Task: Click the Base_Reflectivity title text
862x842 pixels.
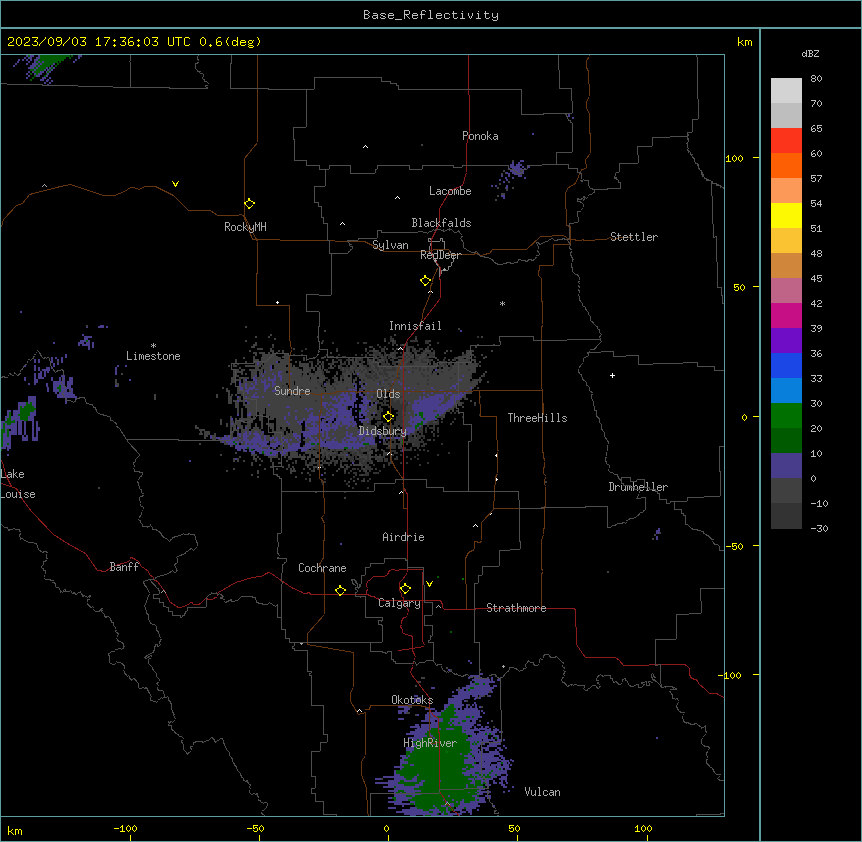Action: pos(431,15)
